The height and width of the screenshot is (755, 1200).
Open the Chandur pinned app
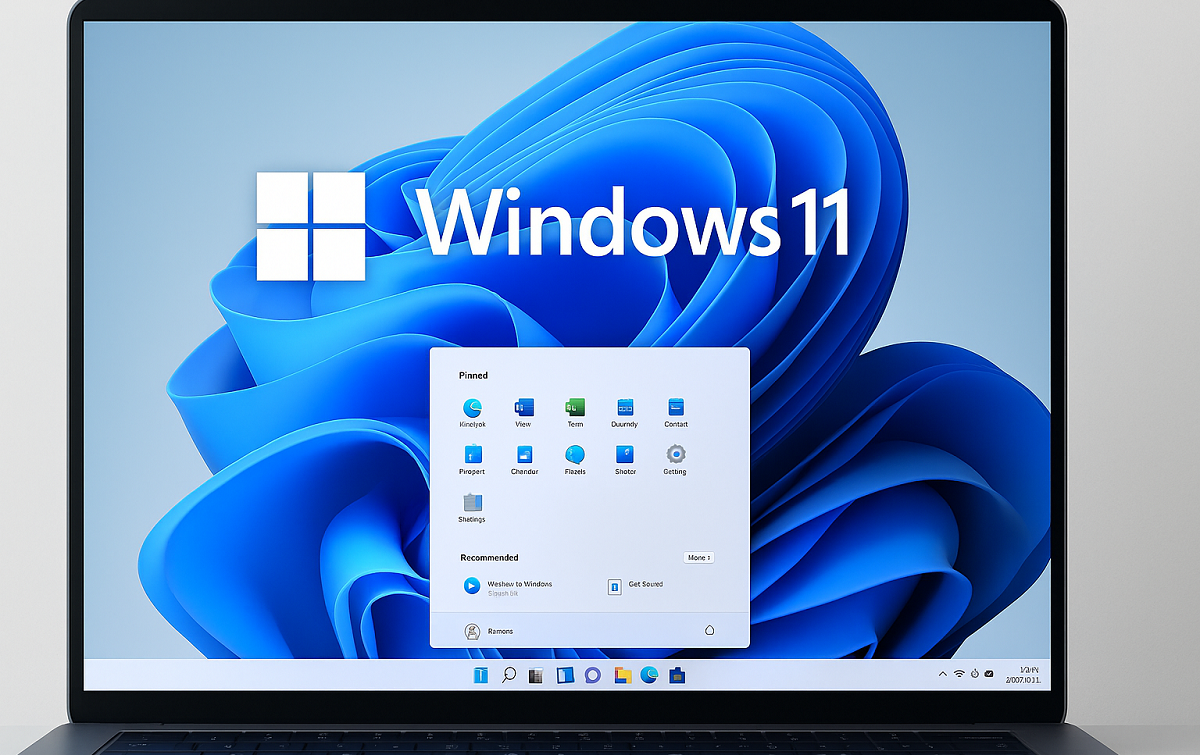pos(524,455)
